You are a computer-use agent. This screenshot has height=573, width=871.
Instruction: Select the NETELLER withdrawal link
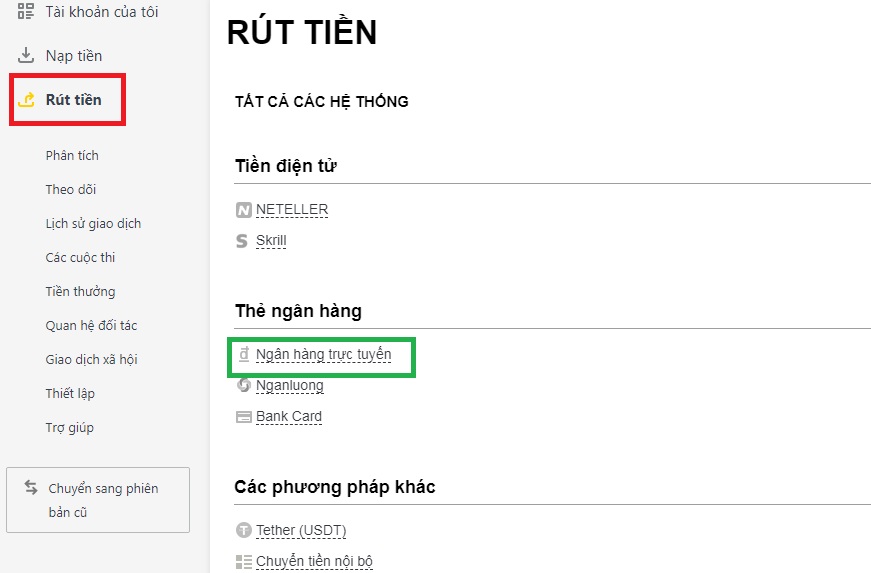(292, 210)
